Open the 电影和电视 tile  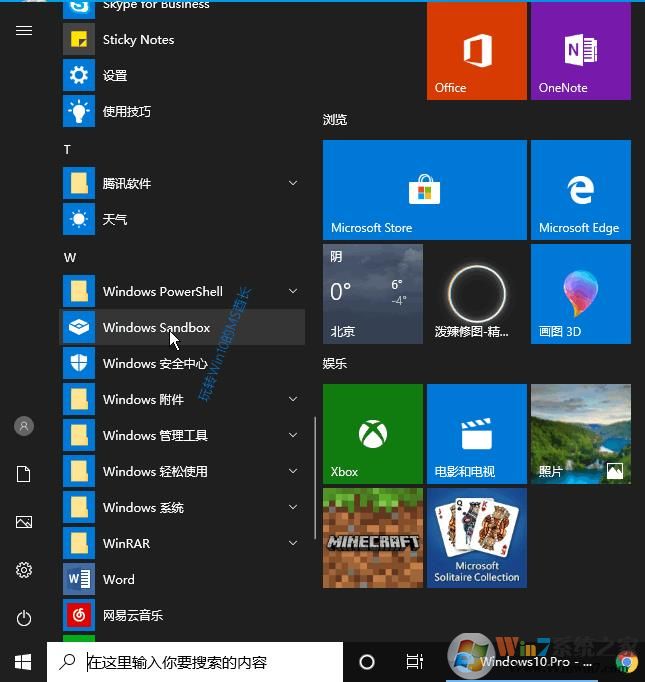[x=477, y=434]
